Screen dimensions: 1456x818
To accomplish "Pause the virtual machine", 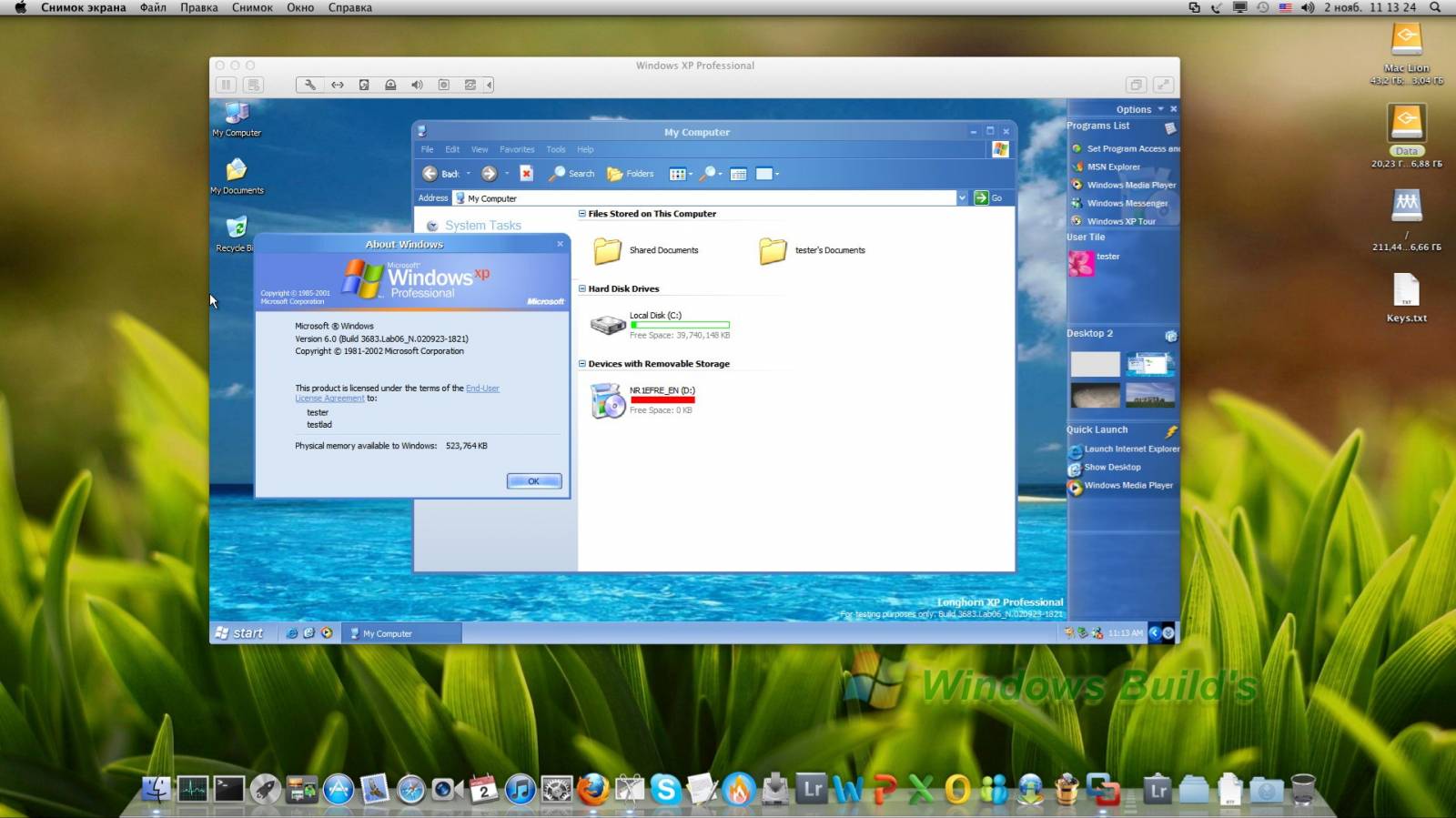I will coord(226,85).
